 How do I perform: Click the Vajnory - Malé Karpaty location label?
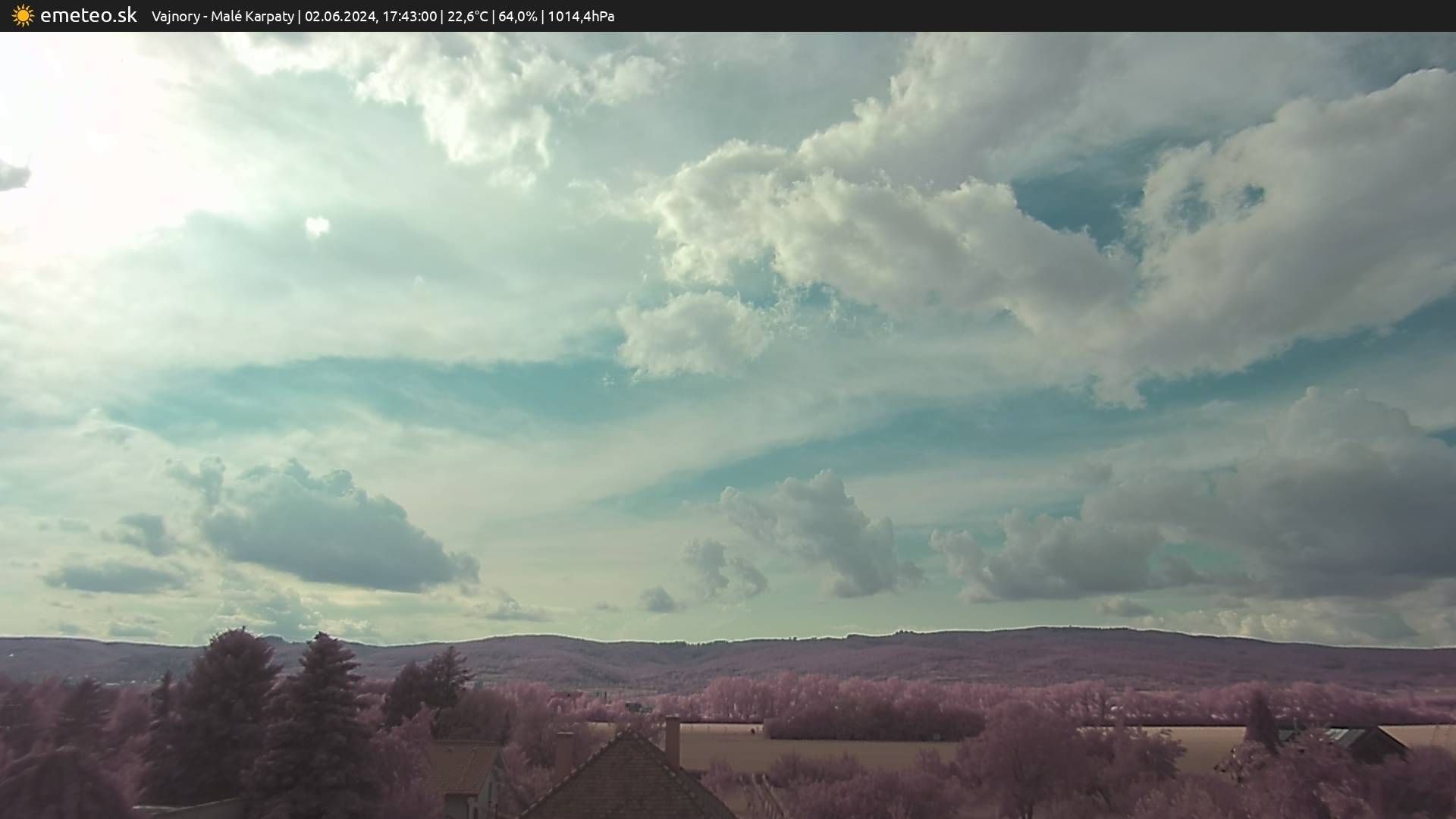222,16
